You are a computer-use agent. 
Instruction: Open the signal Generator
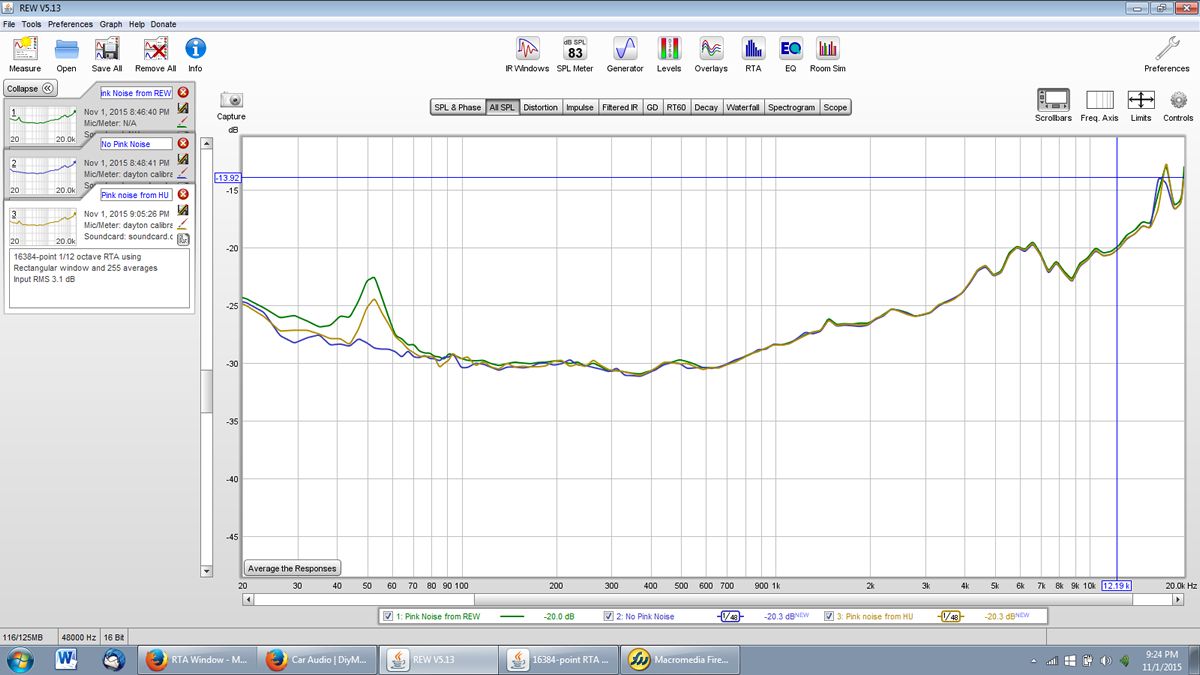(x=625, y=50)
